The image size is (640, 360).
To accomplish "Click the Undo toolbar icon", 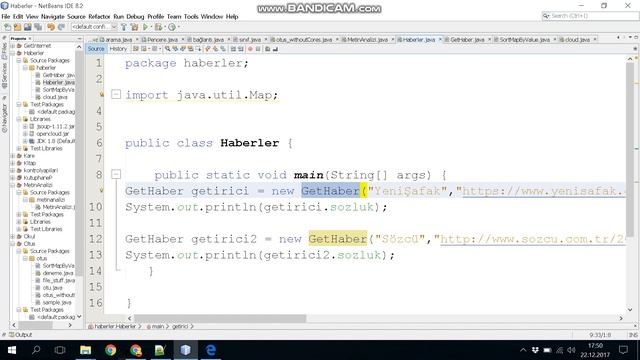I will click(x=51, y=27).
